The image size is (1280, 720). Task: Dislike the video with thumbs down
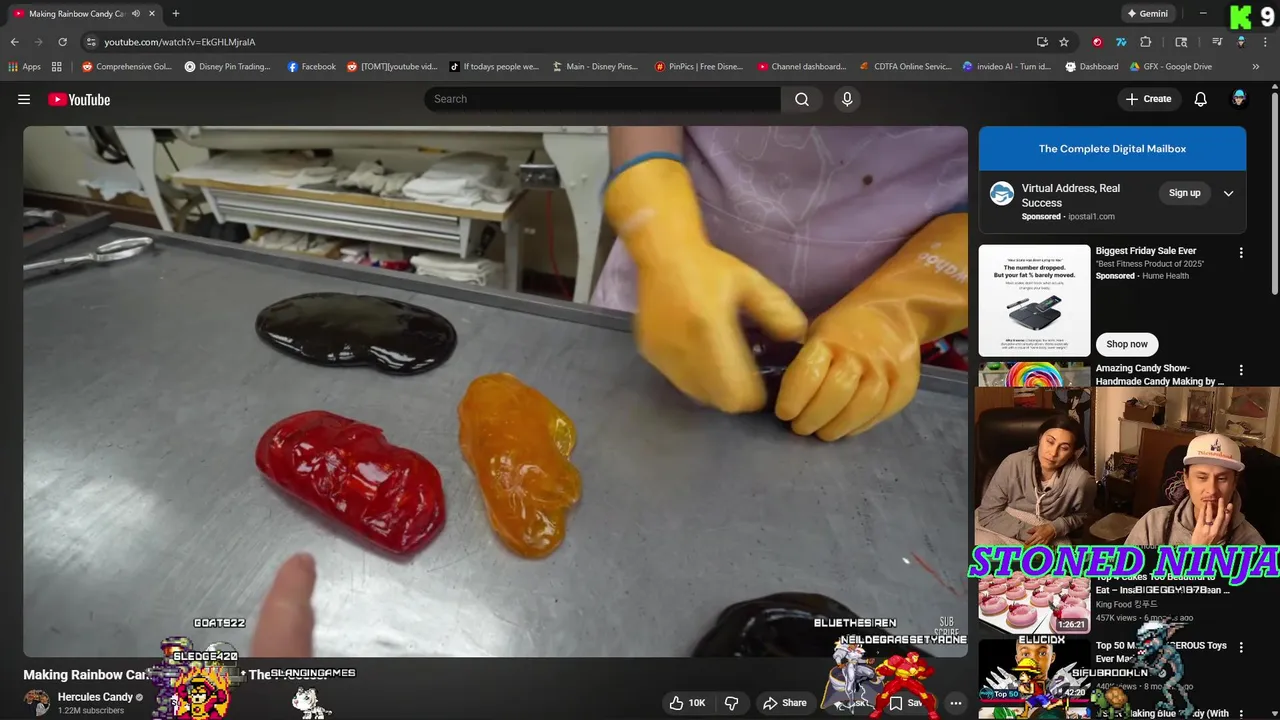click(x=731, y=703)
